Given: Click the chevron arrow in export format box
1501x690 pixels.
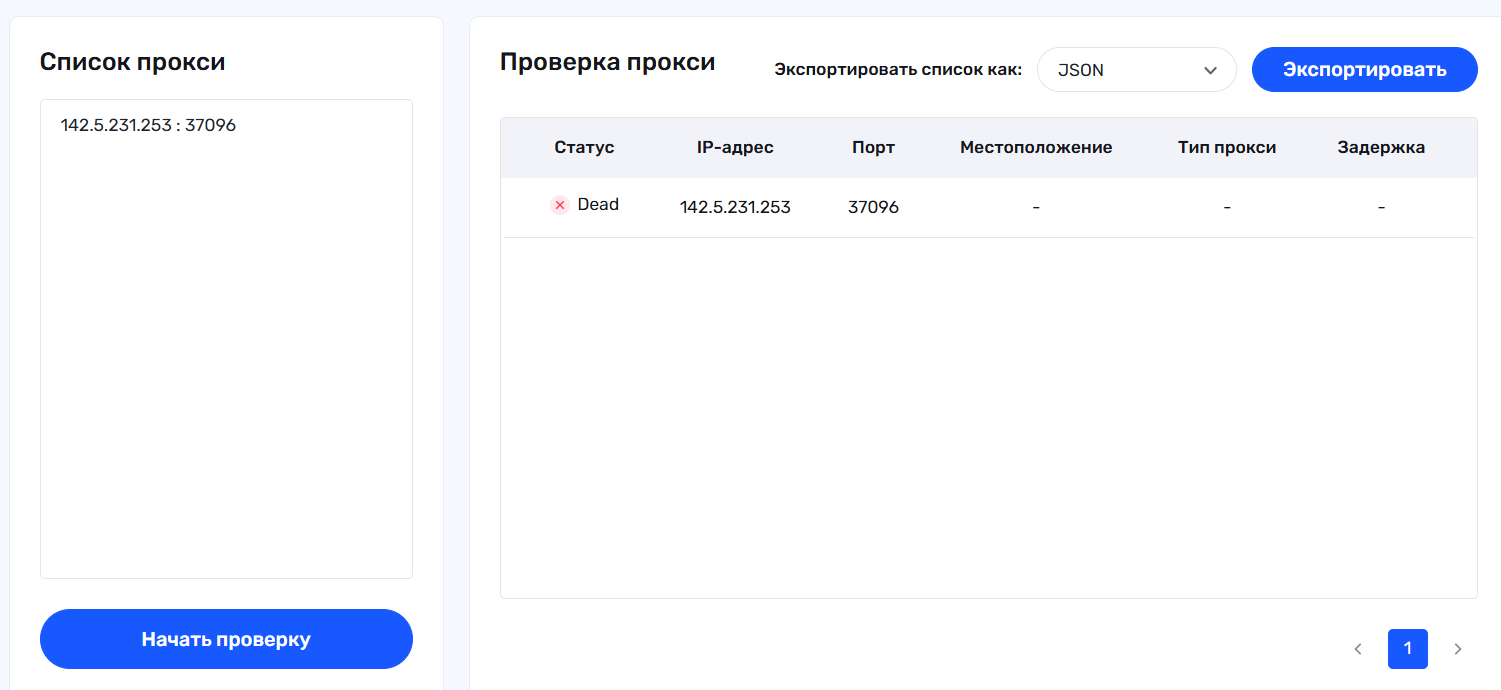Looking at the screenshot, I should point(1210,71).
